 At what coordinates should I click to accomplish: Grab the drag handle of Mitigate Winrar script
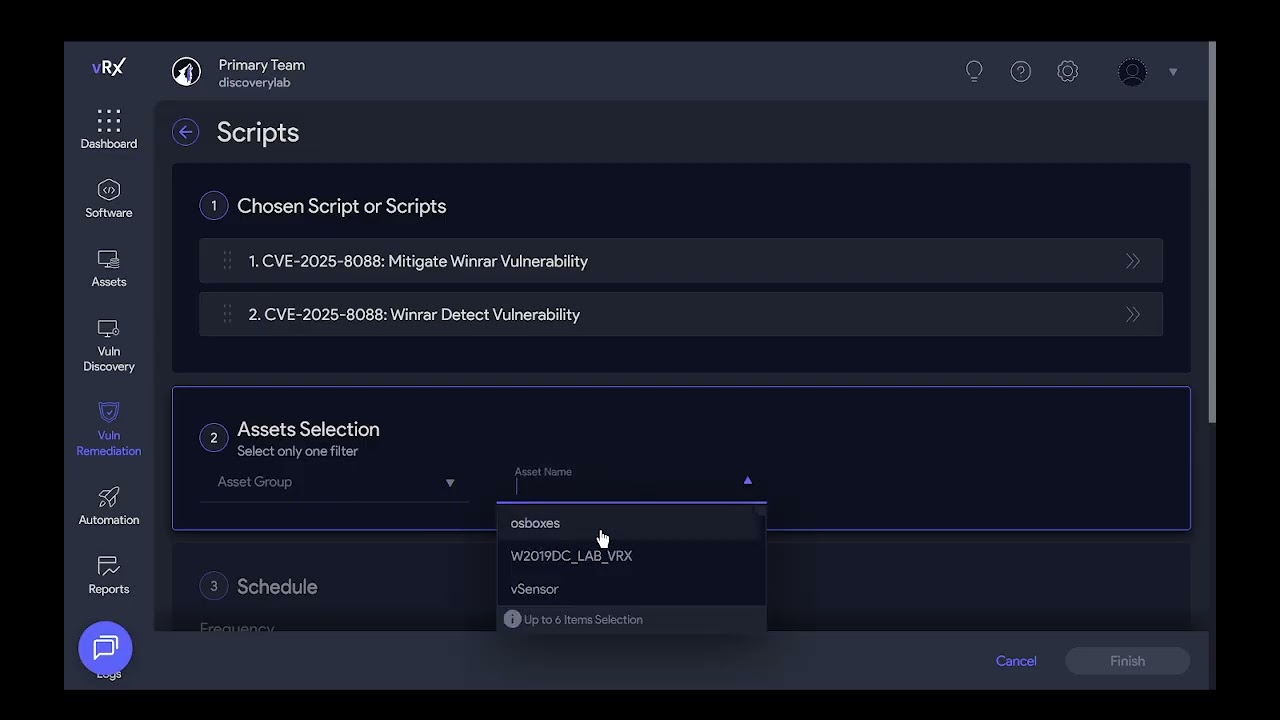[x=227, y=261]
